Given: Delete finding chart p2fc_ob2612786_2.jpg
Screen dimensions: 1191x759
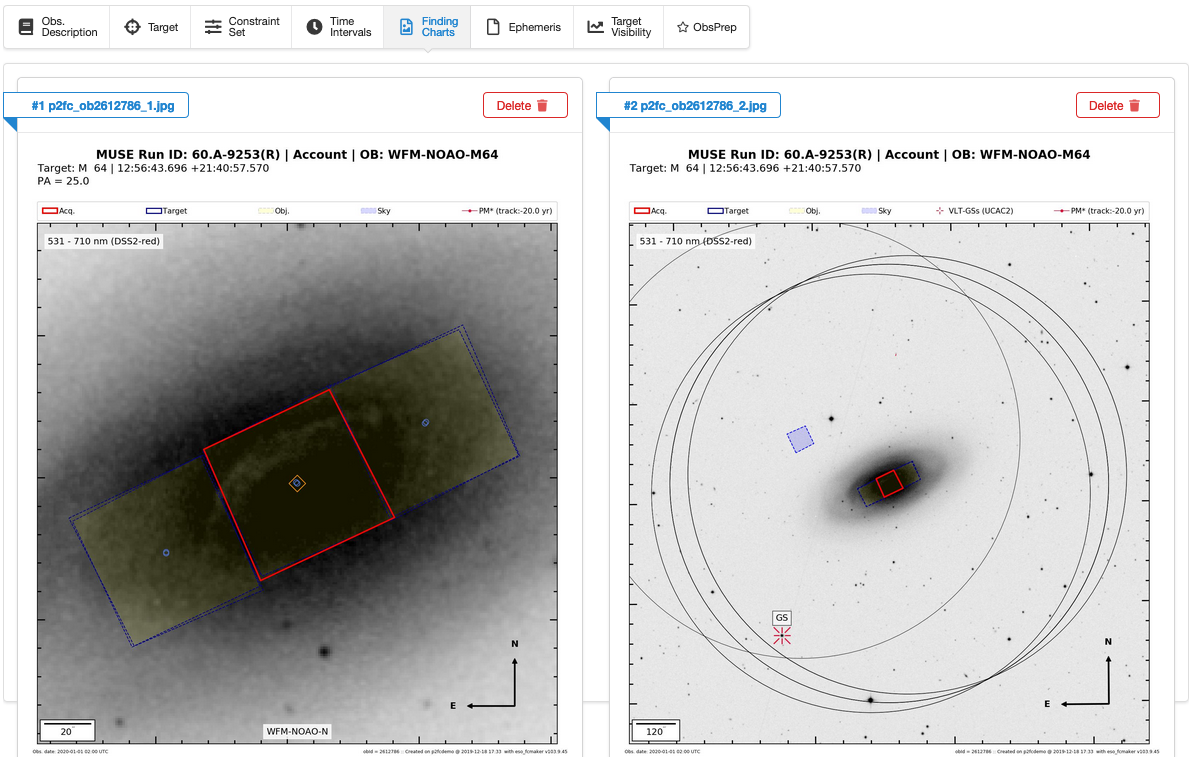Looking at the screenshot, I should pos(1117,106).
